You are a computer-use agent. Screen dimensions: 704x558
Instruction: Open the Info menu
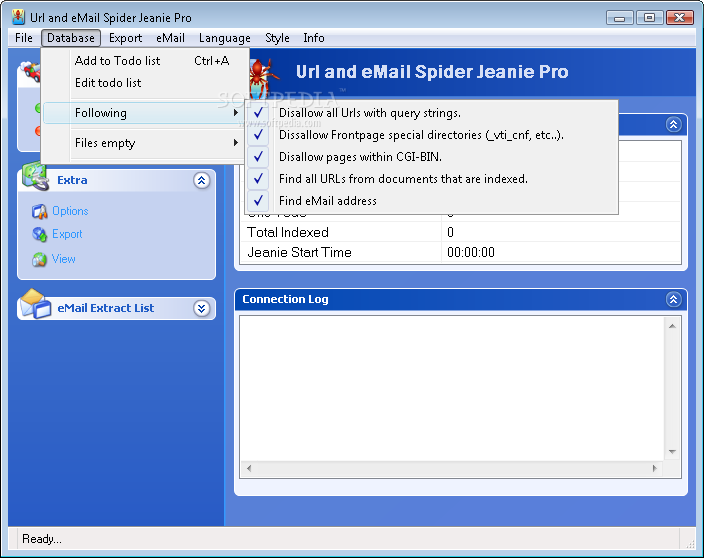click(313, 38)
